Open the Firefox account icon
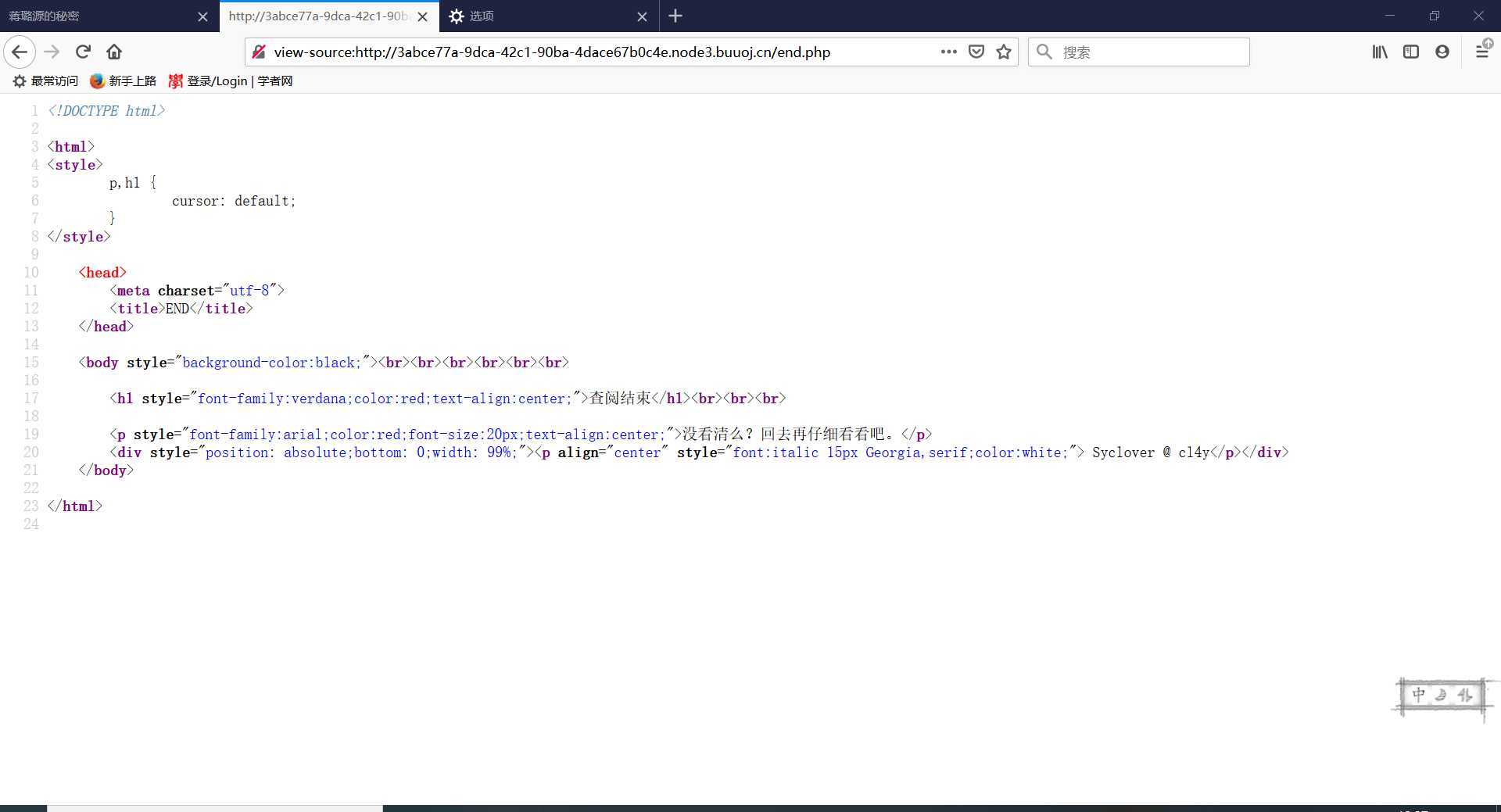This screenshot has height=812, width=1501. (x=1442, y=52)
